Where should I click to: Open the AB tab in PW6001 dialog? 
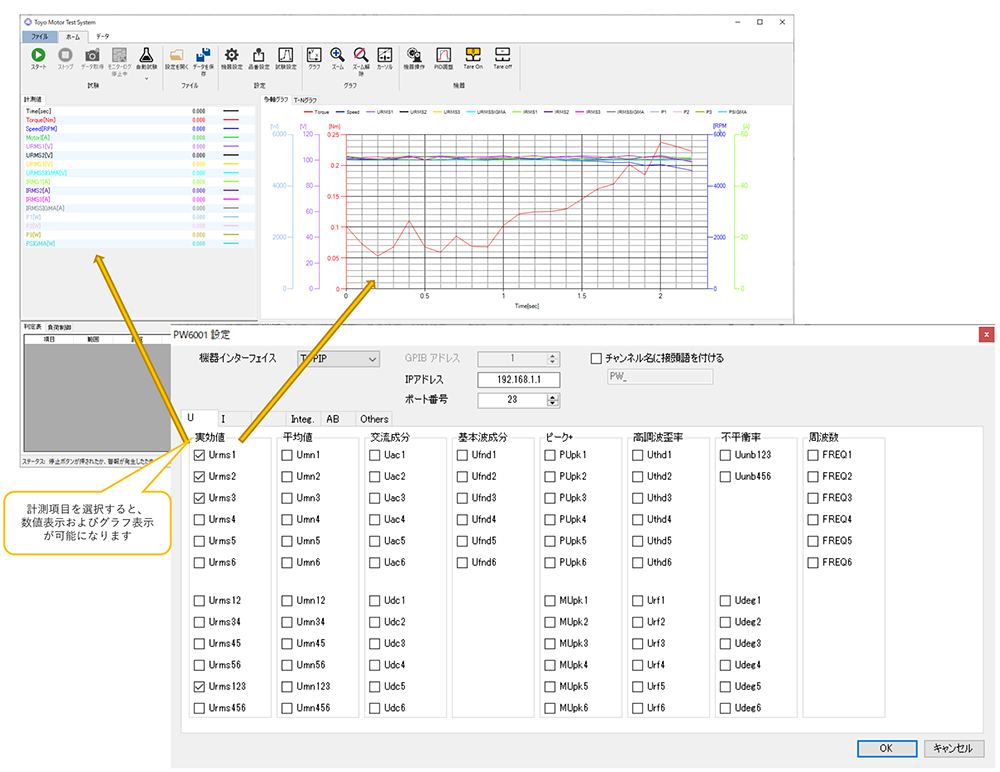[x=333, y=419]
